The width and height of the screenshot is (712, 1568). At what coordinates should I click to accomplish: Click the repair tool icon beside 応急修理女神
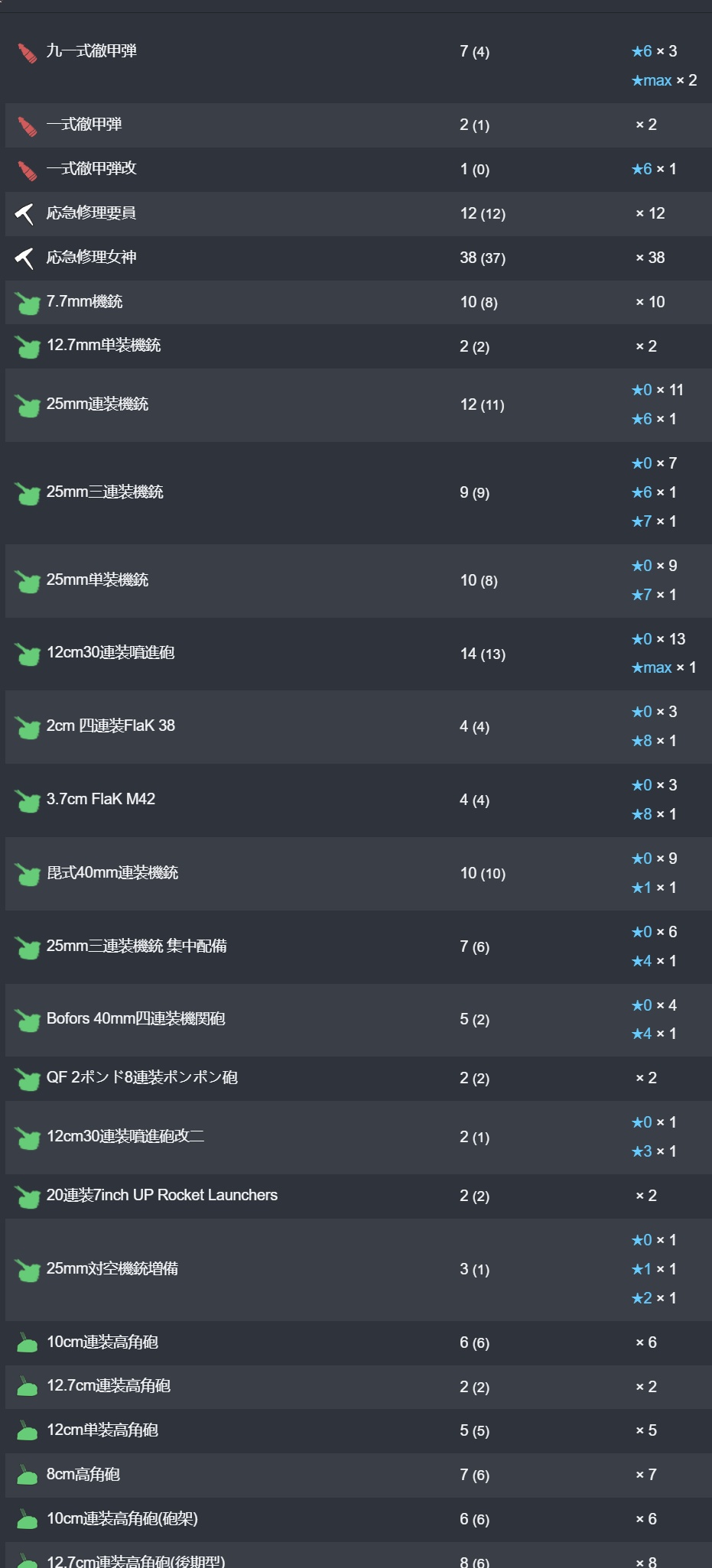point(25,258)
